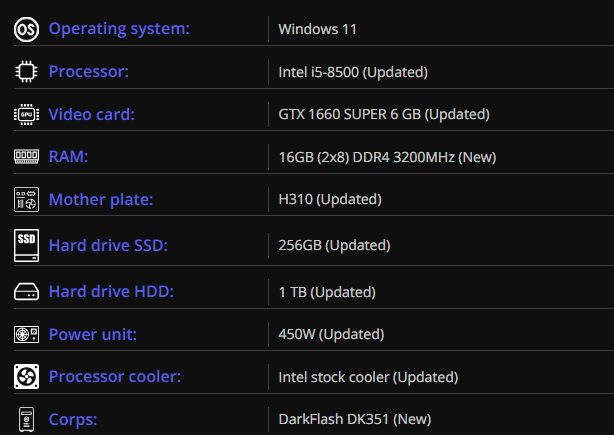This screenshot has width=614, height=435.
Task: Click the processor cooler fan icon
Action: [26, 377]
